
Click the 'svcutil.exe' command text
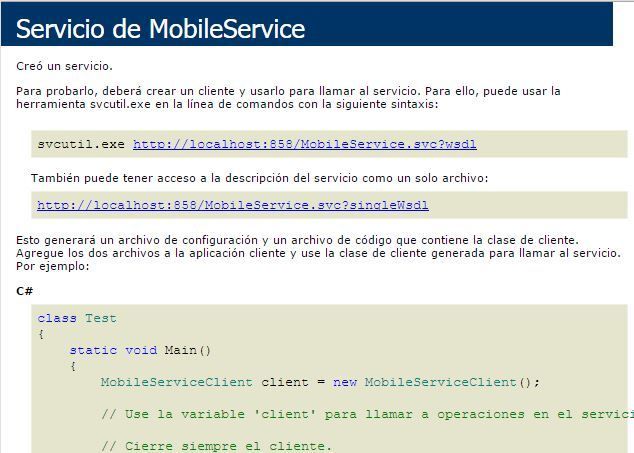click(81, 144)
